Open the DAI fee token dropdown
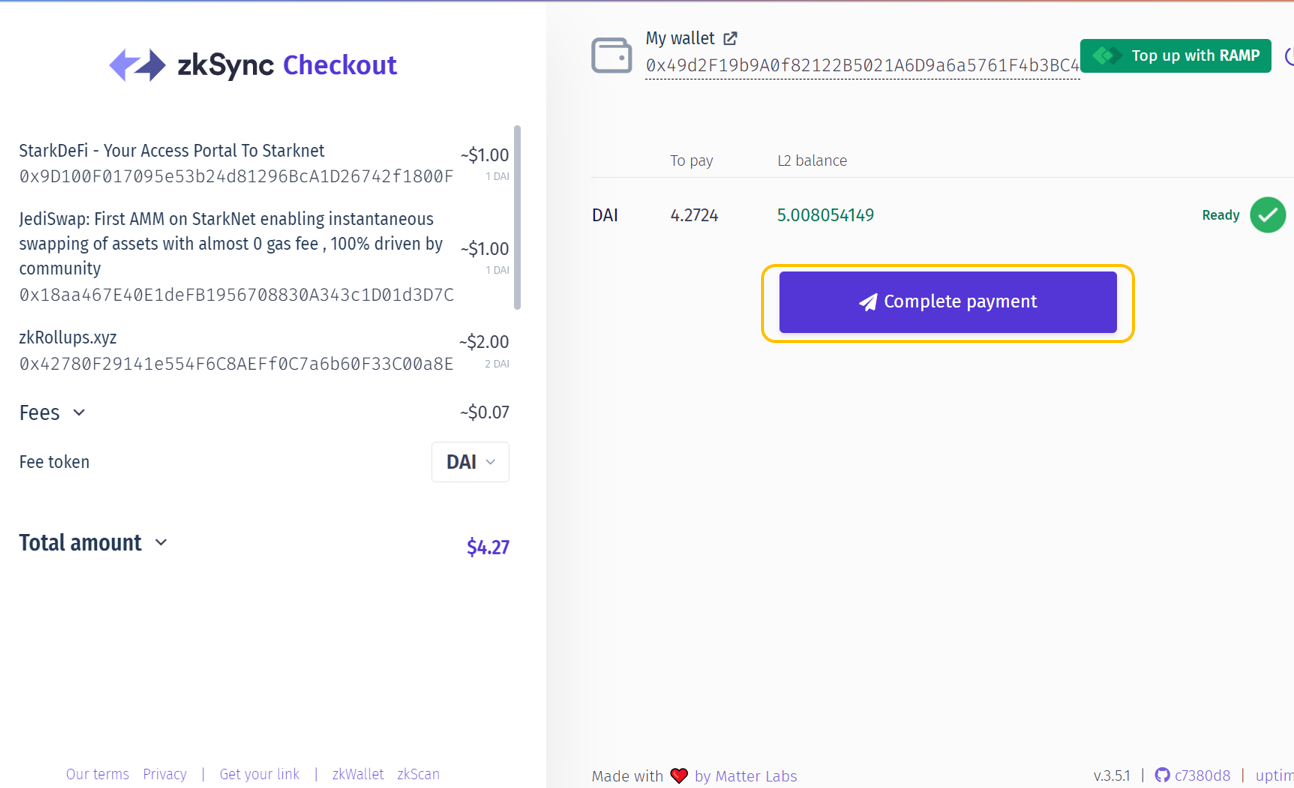 [x=470, y=462]
